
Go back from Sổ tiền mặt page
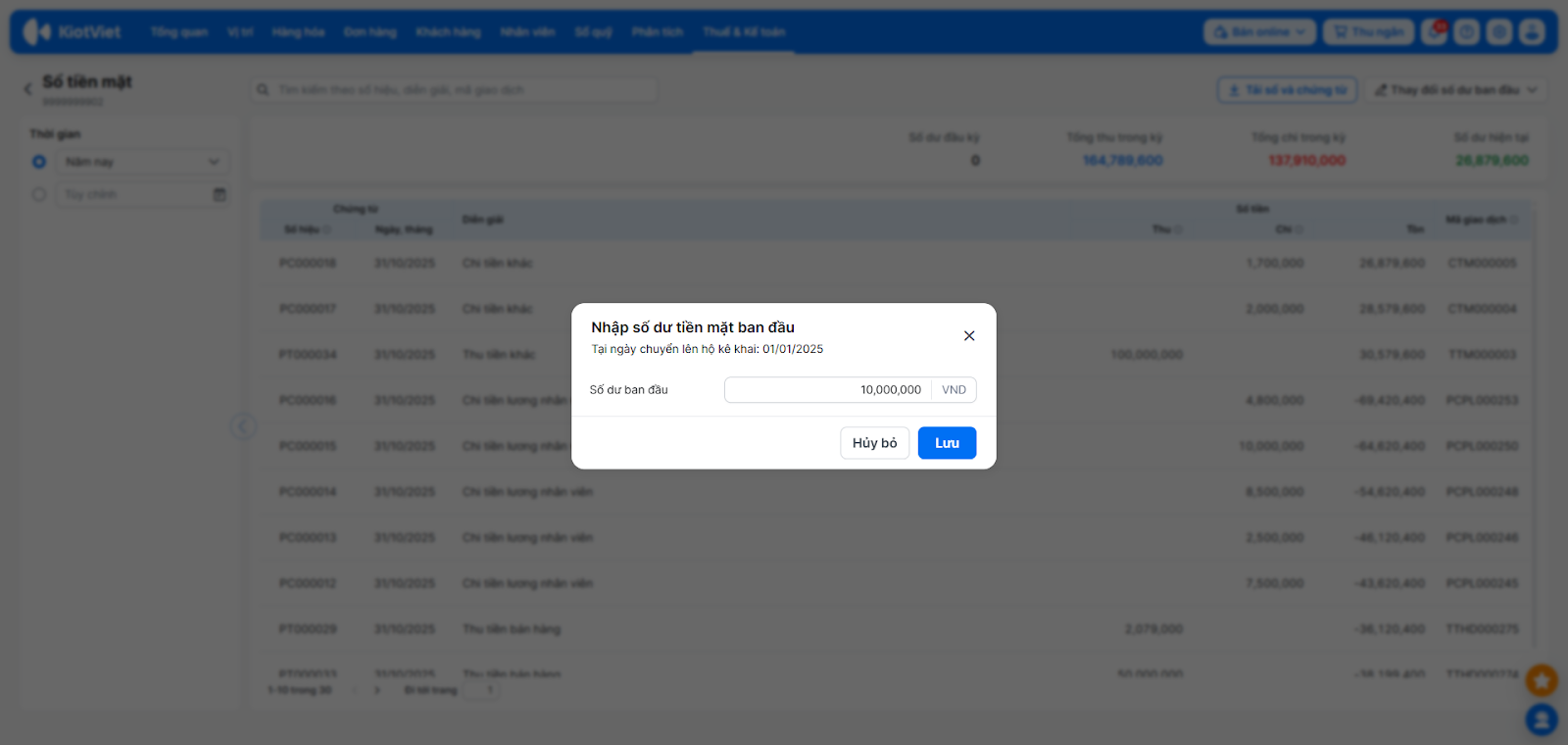[x=27, y=89]
